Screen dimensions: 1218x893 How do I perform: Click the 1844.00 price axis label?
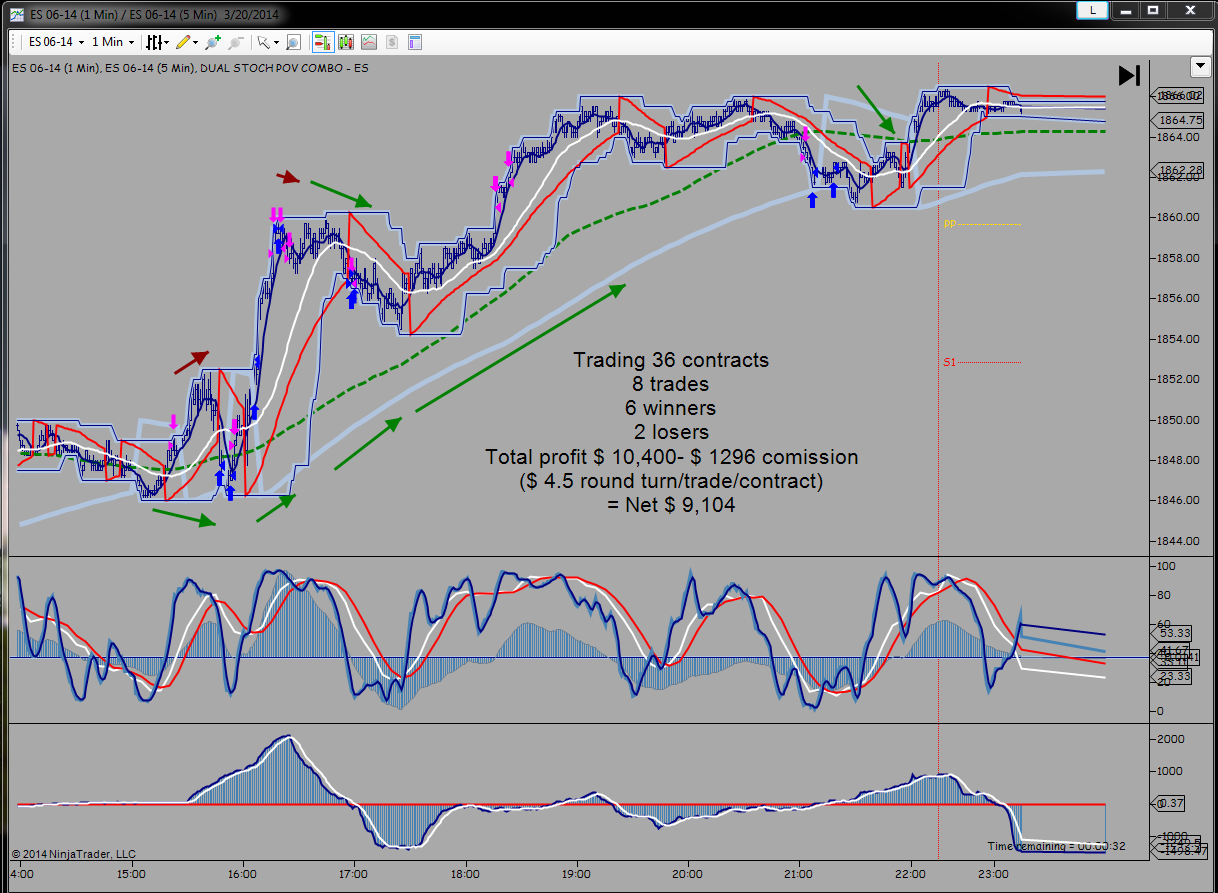(x=1180, y=541)
